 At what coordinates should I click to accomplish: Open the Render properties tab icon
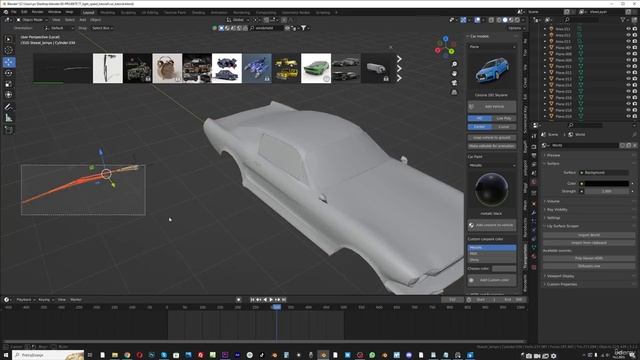coord(534,147)
